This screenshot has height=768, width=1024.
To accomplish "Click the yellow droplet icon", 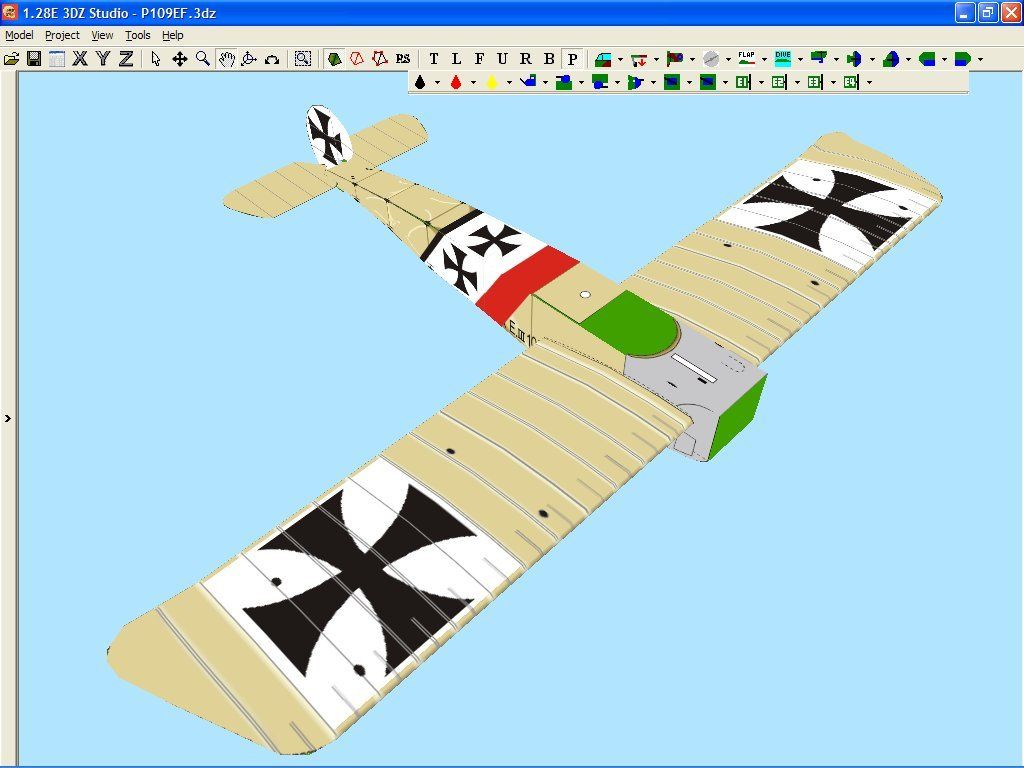I will click(x=492, y=82).
